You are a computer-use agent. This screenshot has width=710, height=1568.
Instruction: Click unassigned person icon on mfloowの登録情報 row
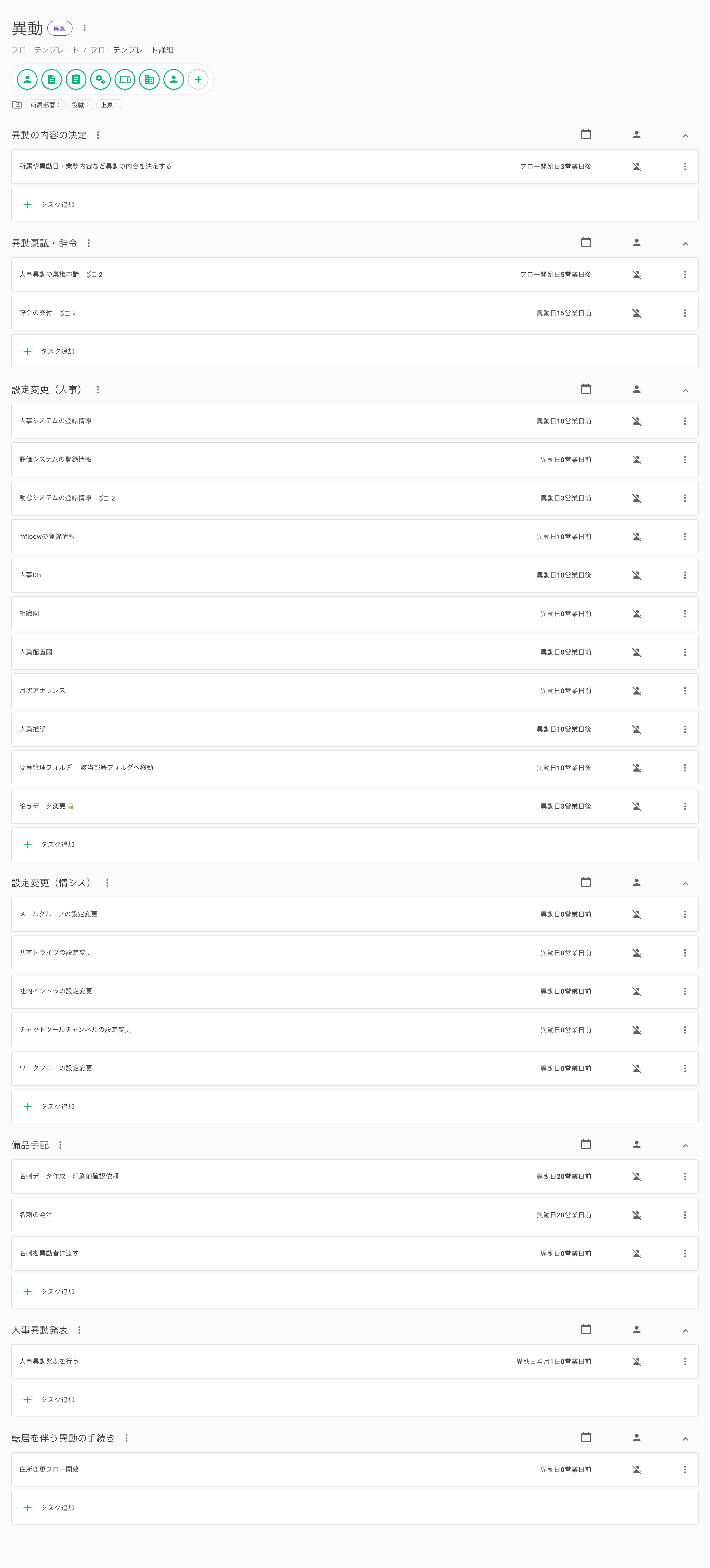click(x=636, y=537)
